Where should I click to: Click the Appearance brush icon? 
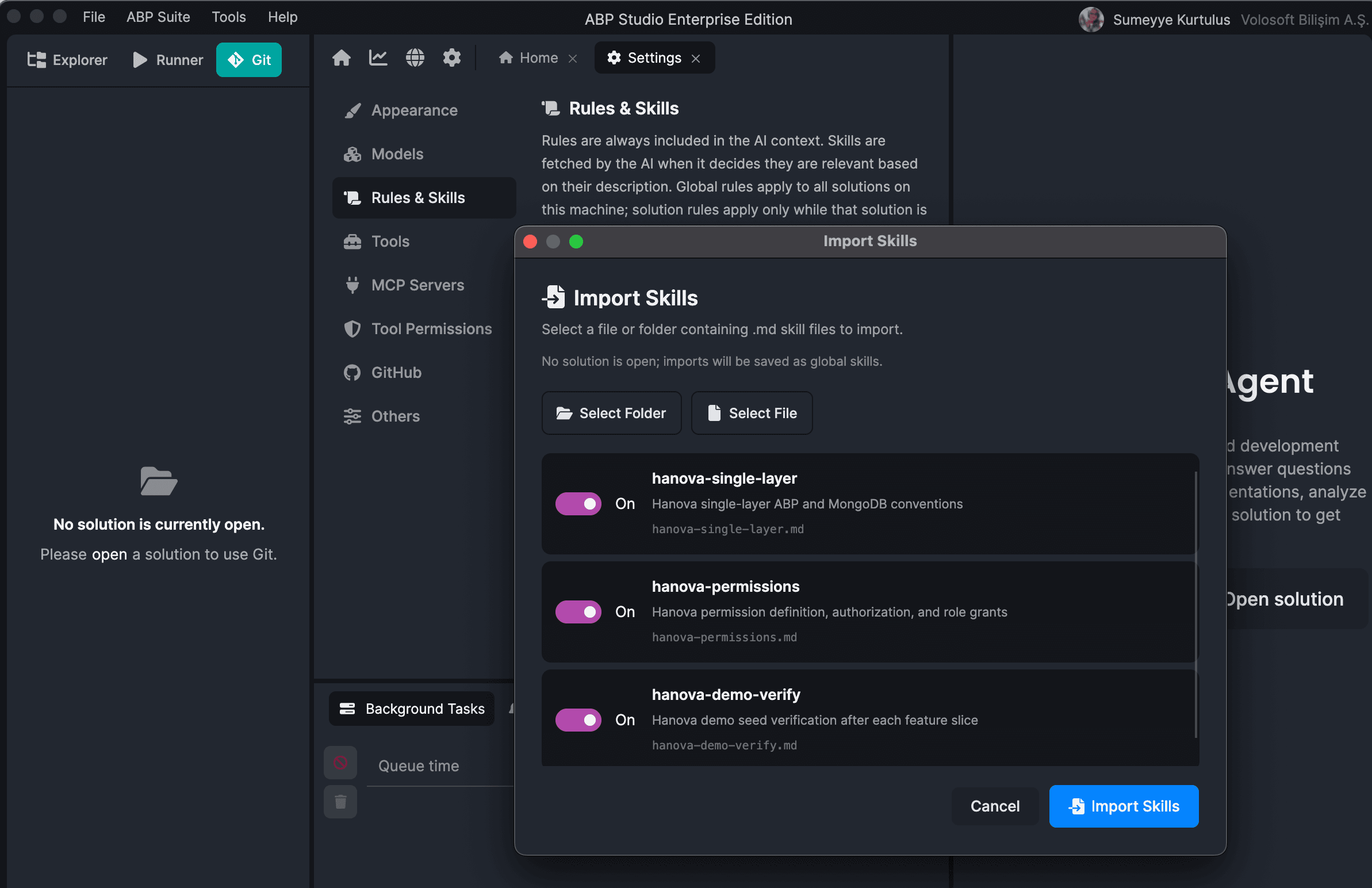[352, 110]
